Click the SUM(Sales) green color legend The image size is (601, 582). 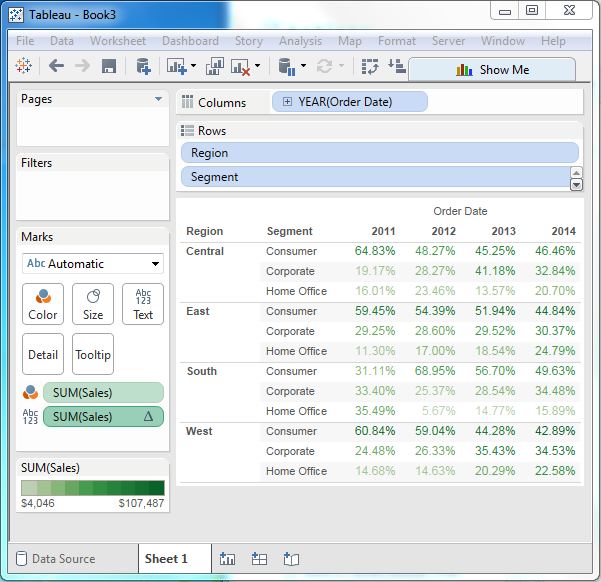(x=93, y=488)
